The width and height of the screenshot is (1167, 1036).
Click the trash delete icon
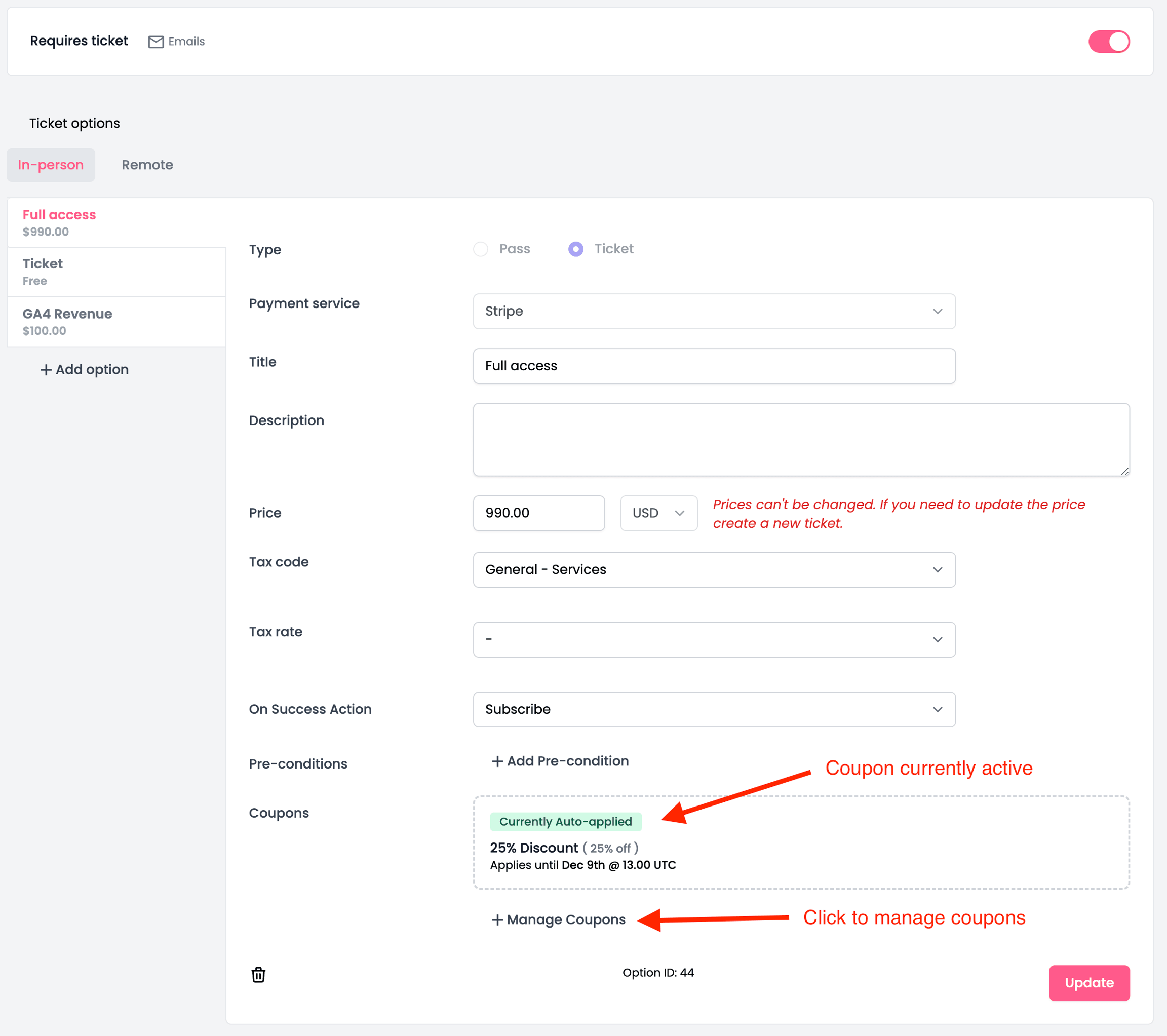pyautogui.click(x=258, y=974)
